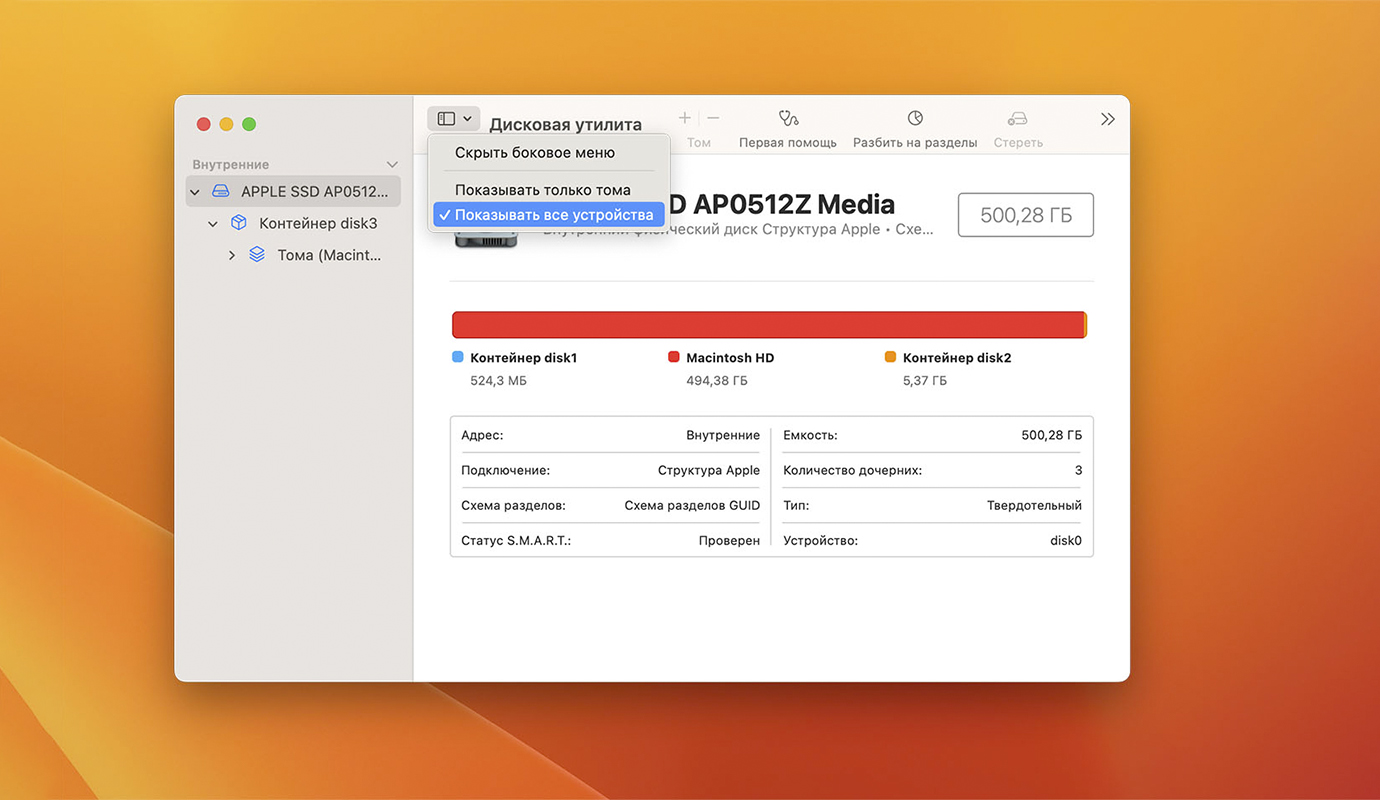The image size is (1380, 800).
Task: Click the add volume plus icon
Action: pos(685,118)
